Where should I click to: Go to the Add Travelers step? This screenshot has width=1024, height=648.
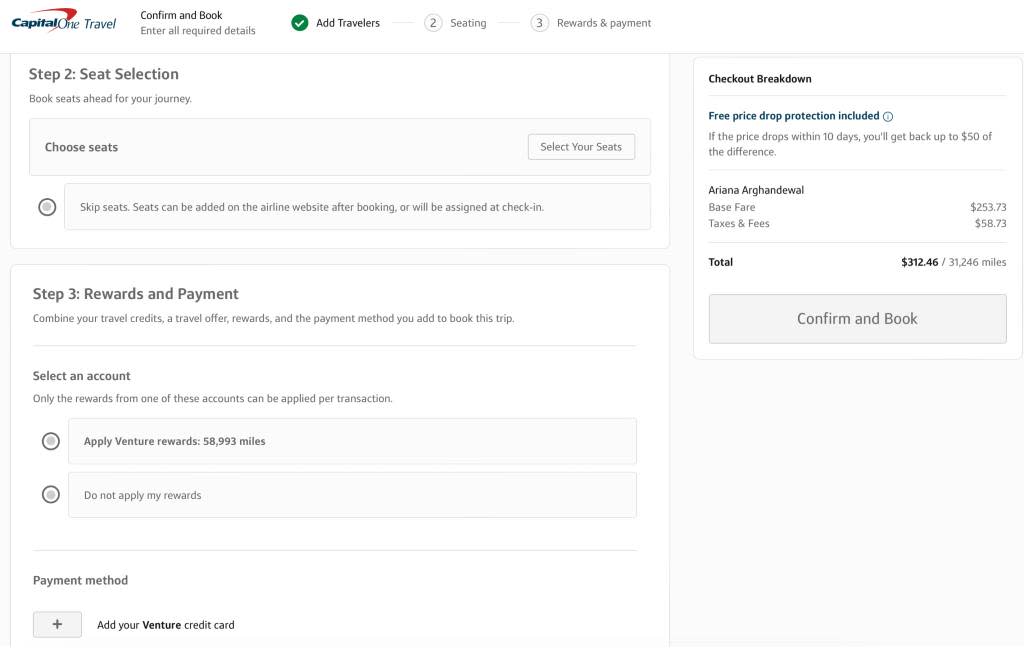click(348, 23)
